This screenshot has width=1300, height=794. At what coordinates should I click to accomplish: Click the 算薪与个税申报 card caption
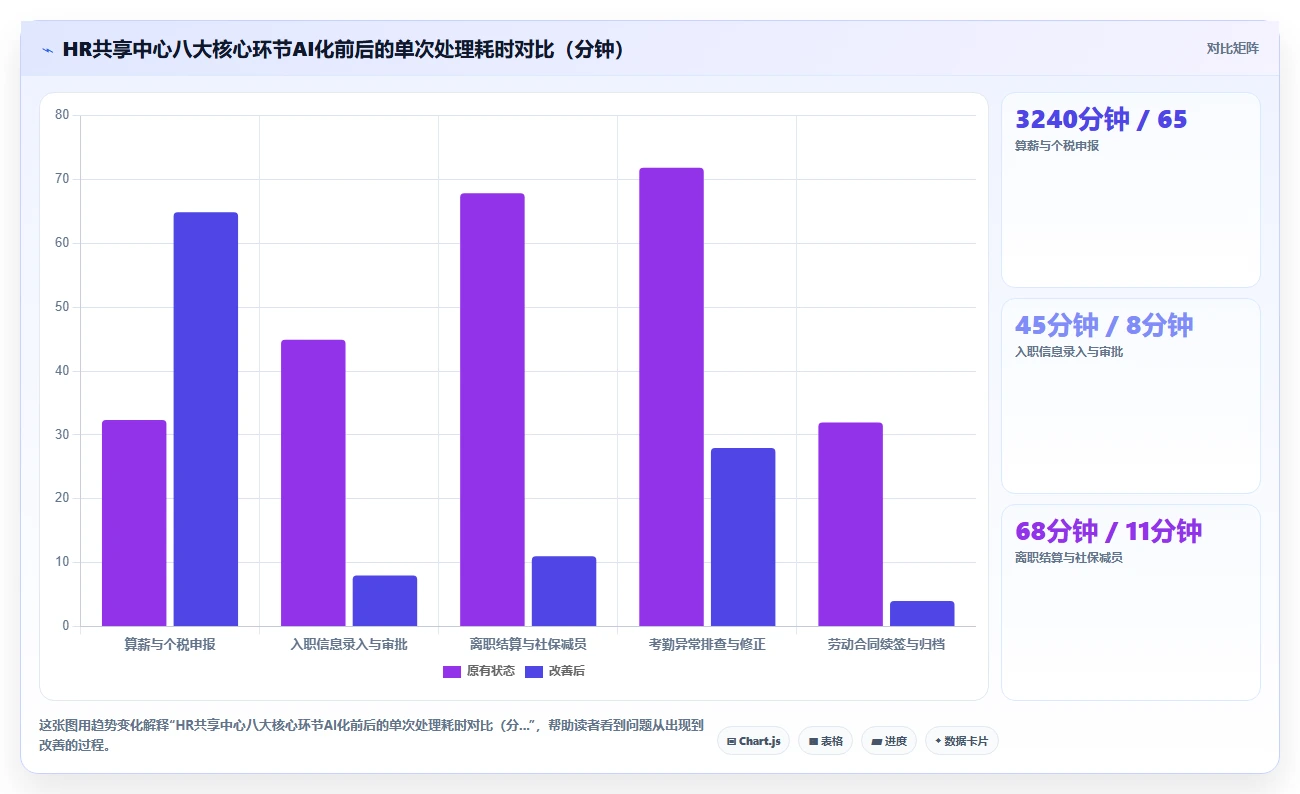pos(1057,146)
